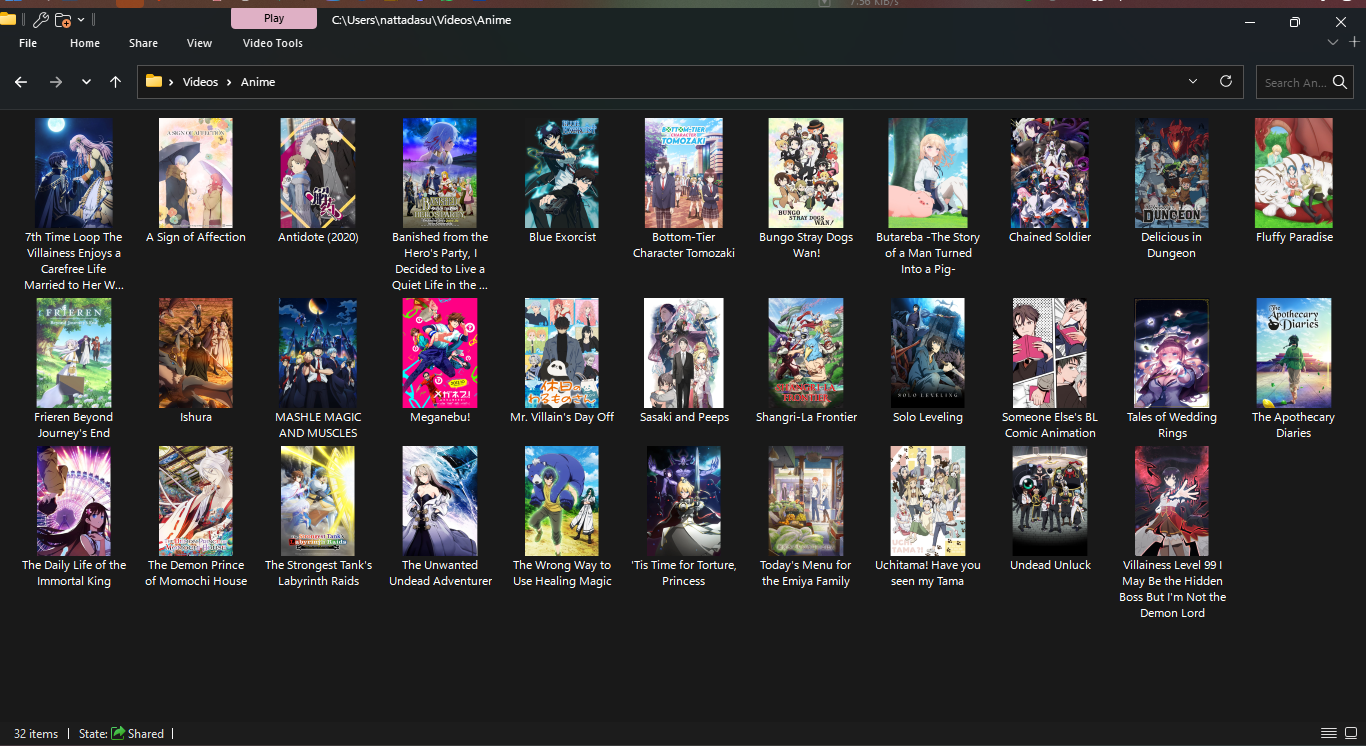The width and height of the screenshot is (1366, 746).
Task: Open the ribbon help icon
Action: tap(1354, 42)
